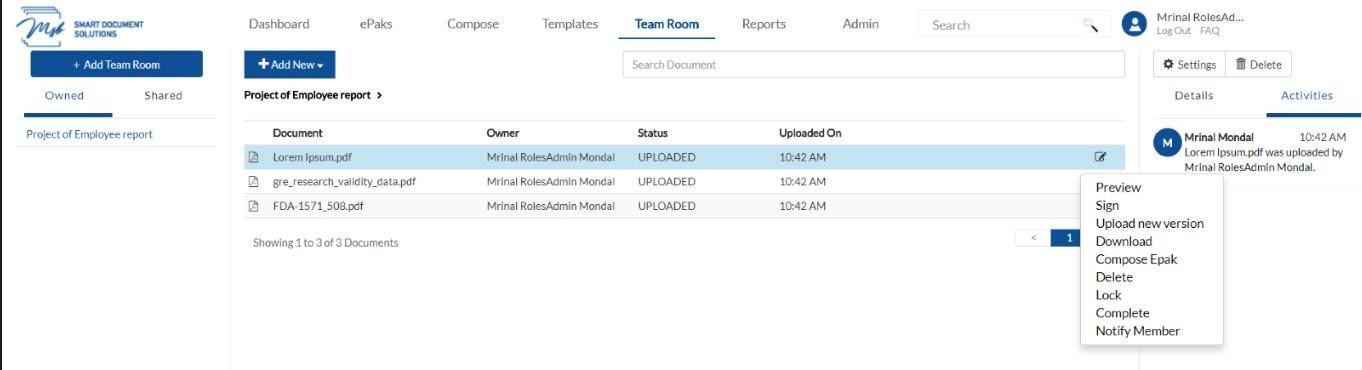The width and height of the screenshot is (1362, 370).
Task: Open the FAQ link
Action: (1210, 31)
